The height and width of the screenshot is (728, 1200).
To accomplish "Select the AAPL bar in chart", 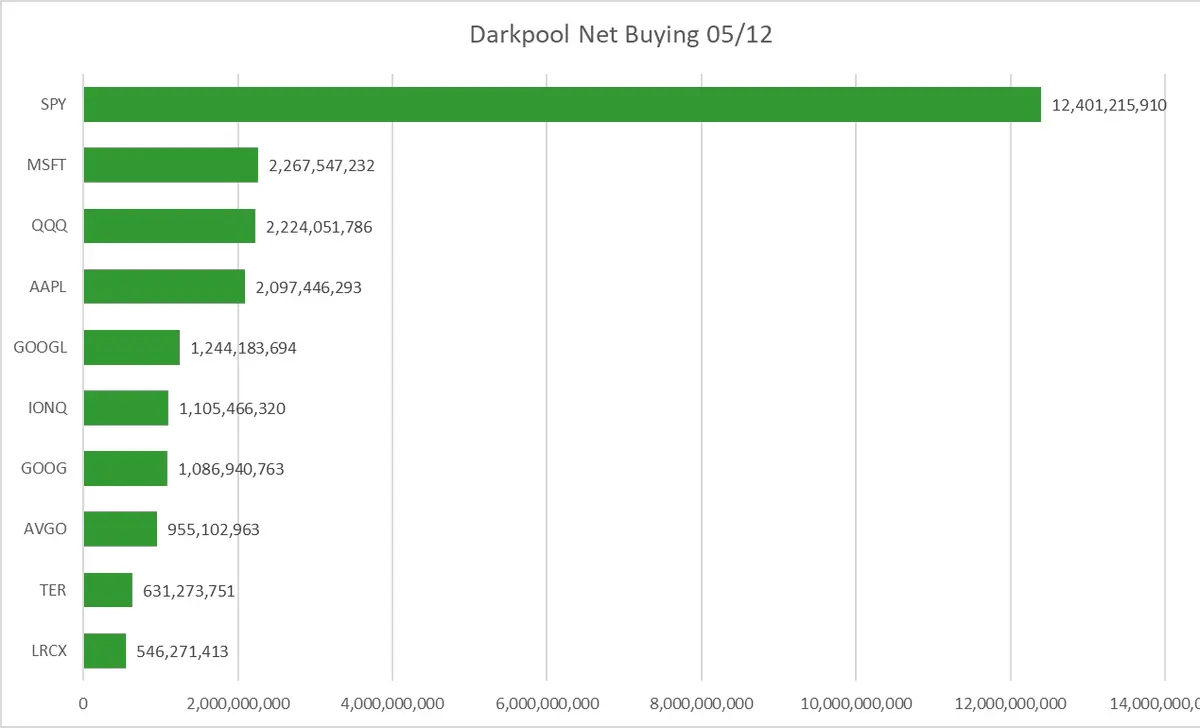I will tap(164, 286).
